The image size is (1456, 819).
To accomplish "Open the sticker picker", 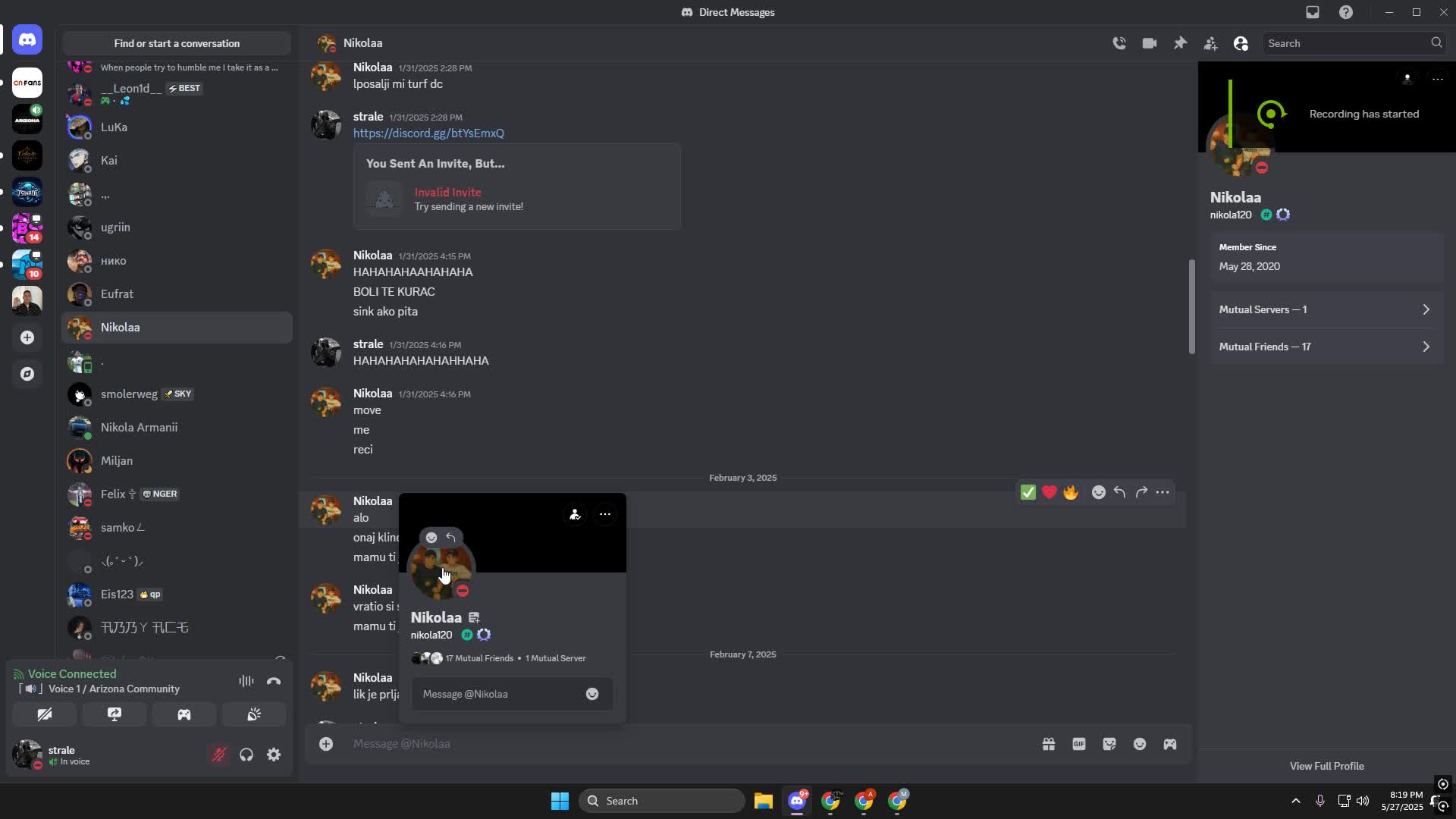I will pyautogui.click(x=1109, y=744).
